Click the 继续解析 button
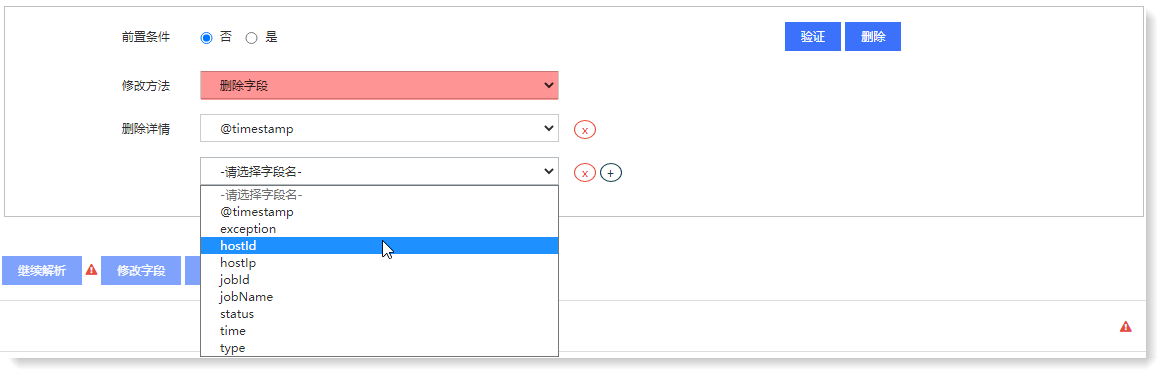Image resolution: width=1166 pixels, height=378 pixels. coord(42,271)
